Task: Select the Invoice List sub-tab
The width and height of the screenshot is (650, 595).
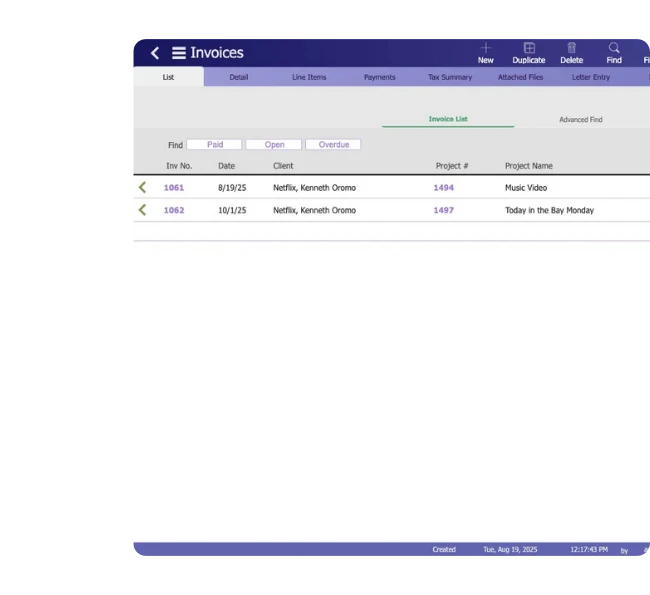Action: point(448,119)
